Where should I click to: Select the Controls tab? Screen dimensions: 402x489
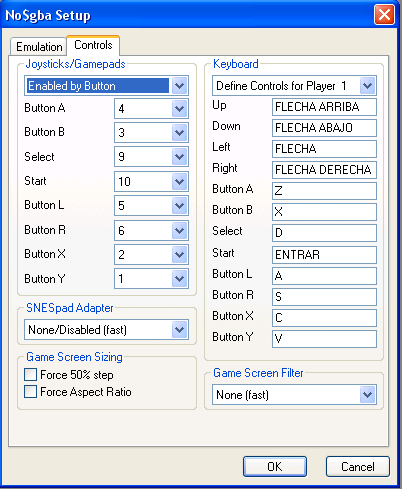(x=93, y=45)
